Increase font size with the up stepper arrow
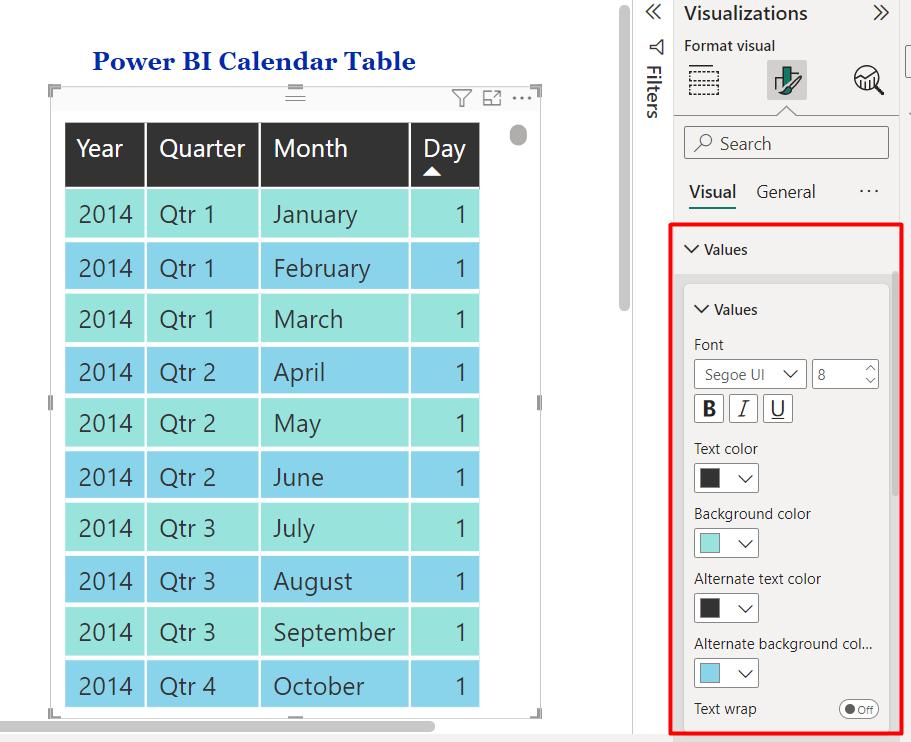 (x=870, y=368)
